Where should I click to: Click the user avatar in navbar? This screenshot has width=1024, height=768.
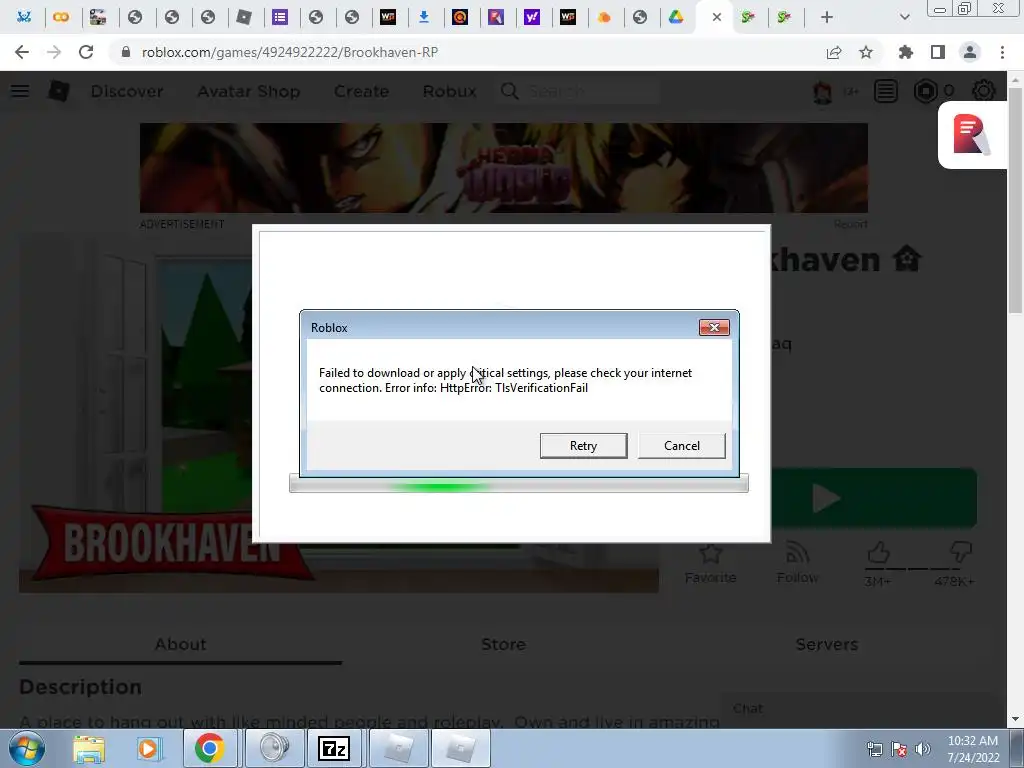point(822,91)
